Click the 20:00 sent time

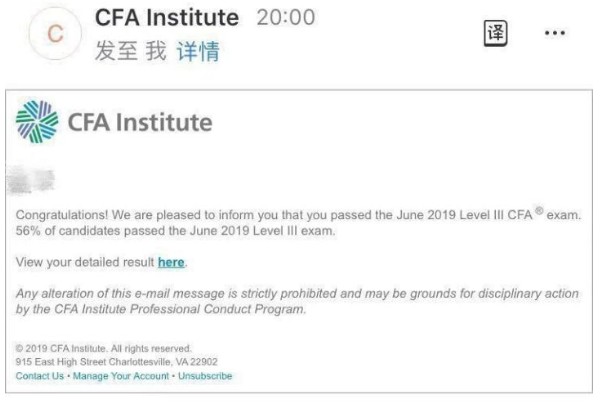[x=284, y=18]
